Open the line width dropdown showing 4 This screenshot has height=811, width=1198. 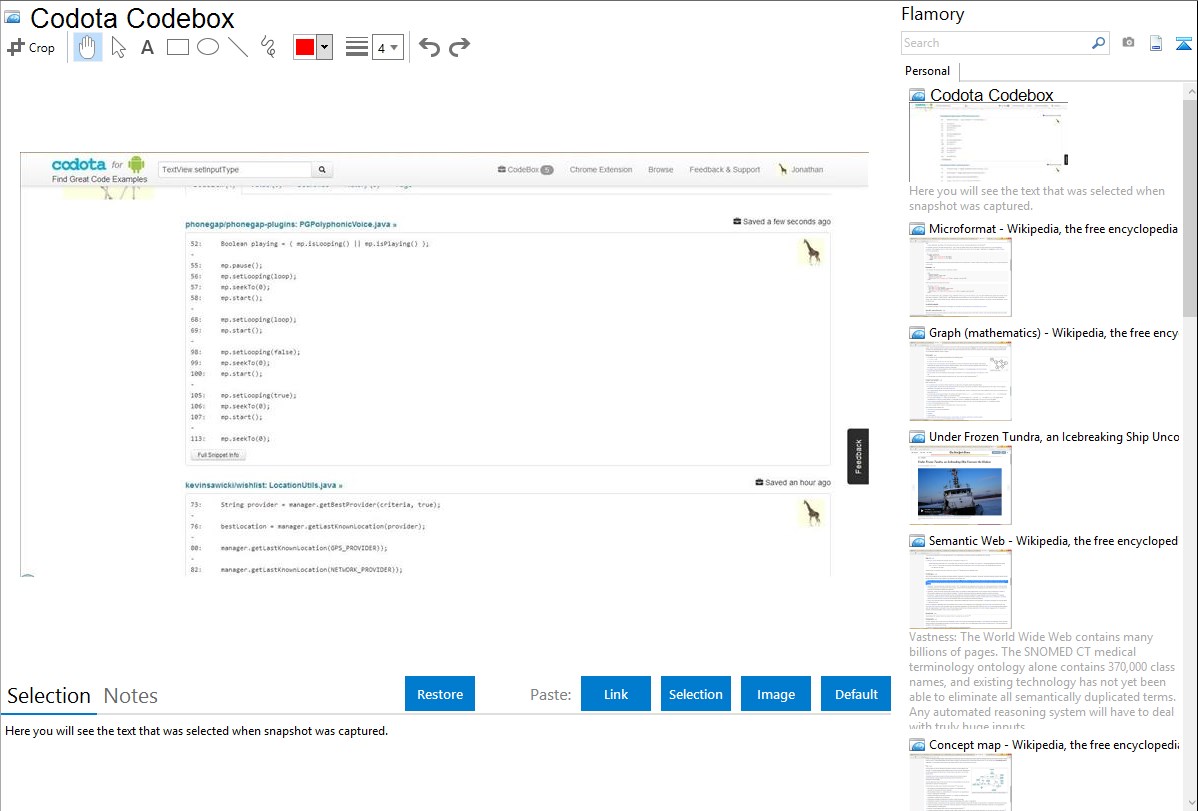388,47
